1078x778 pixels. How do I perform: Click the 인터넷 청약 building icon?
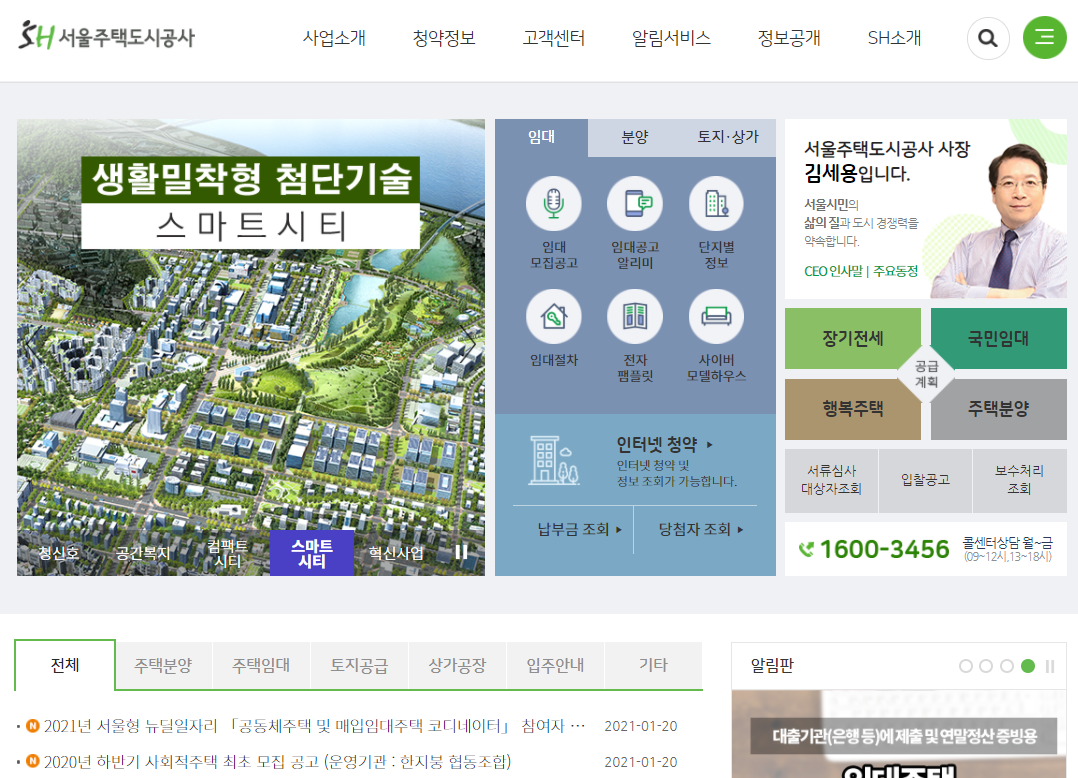(x=553, y=460)
